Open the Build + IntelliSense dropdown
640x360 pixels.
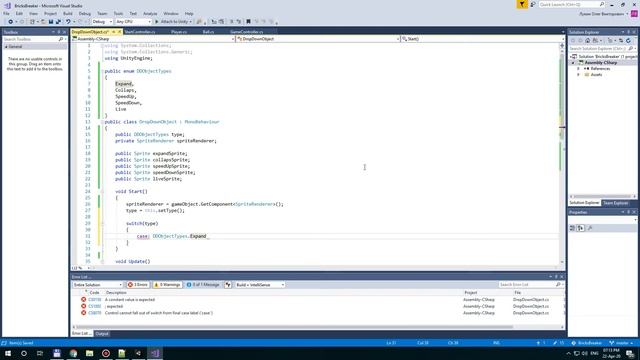point(260,285)
